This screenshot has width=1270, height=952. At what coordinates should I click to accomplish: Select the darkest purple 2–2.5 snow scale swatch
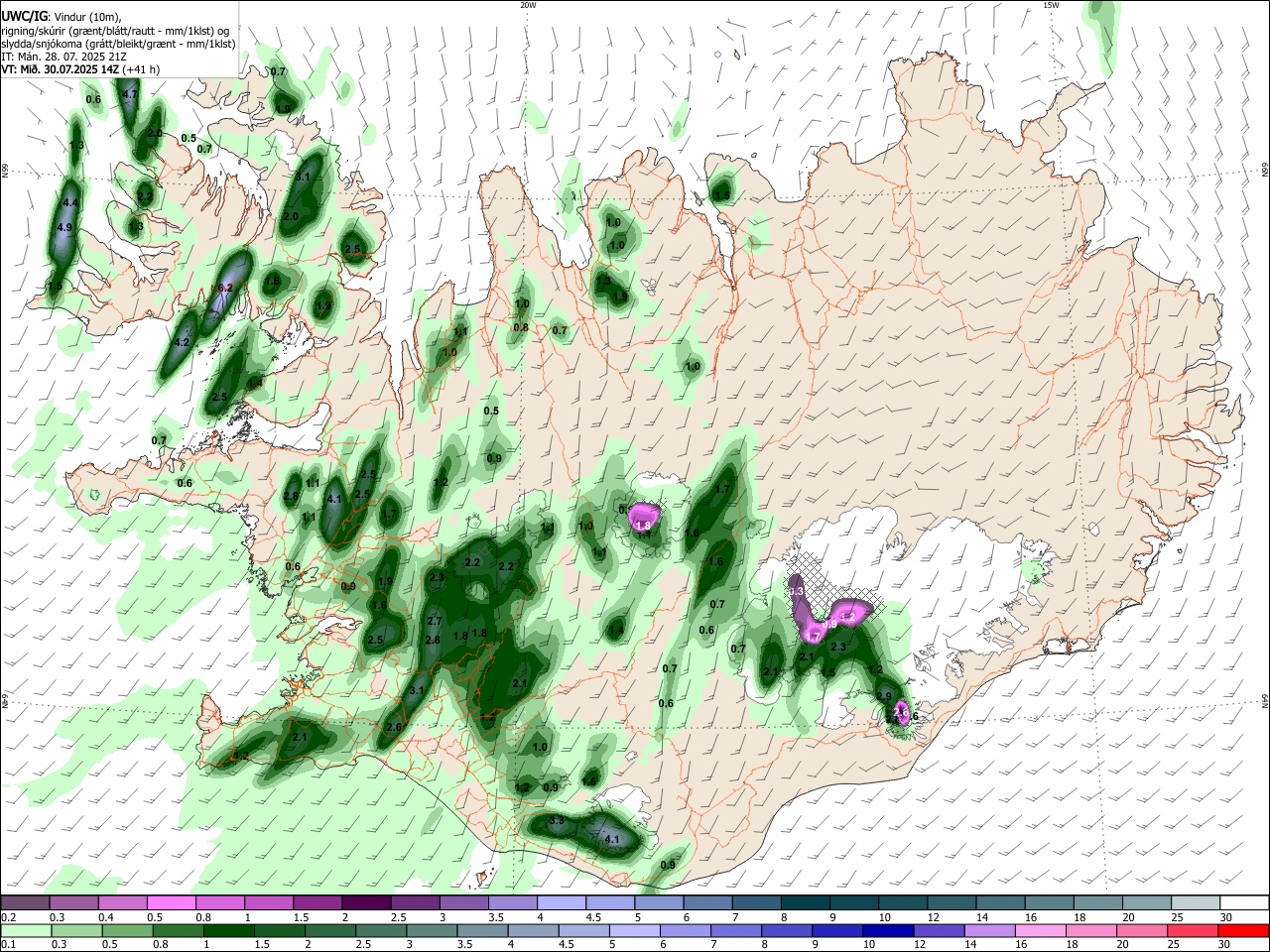(x=366, y=903)
